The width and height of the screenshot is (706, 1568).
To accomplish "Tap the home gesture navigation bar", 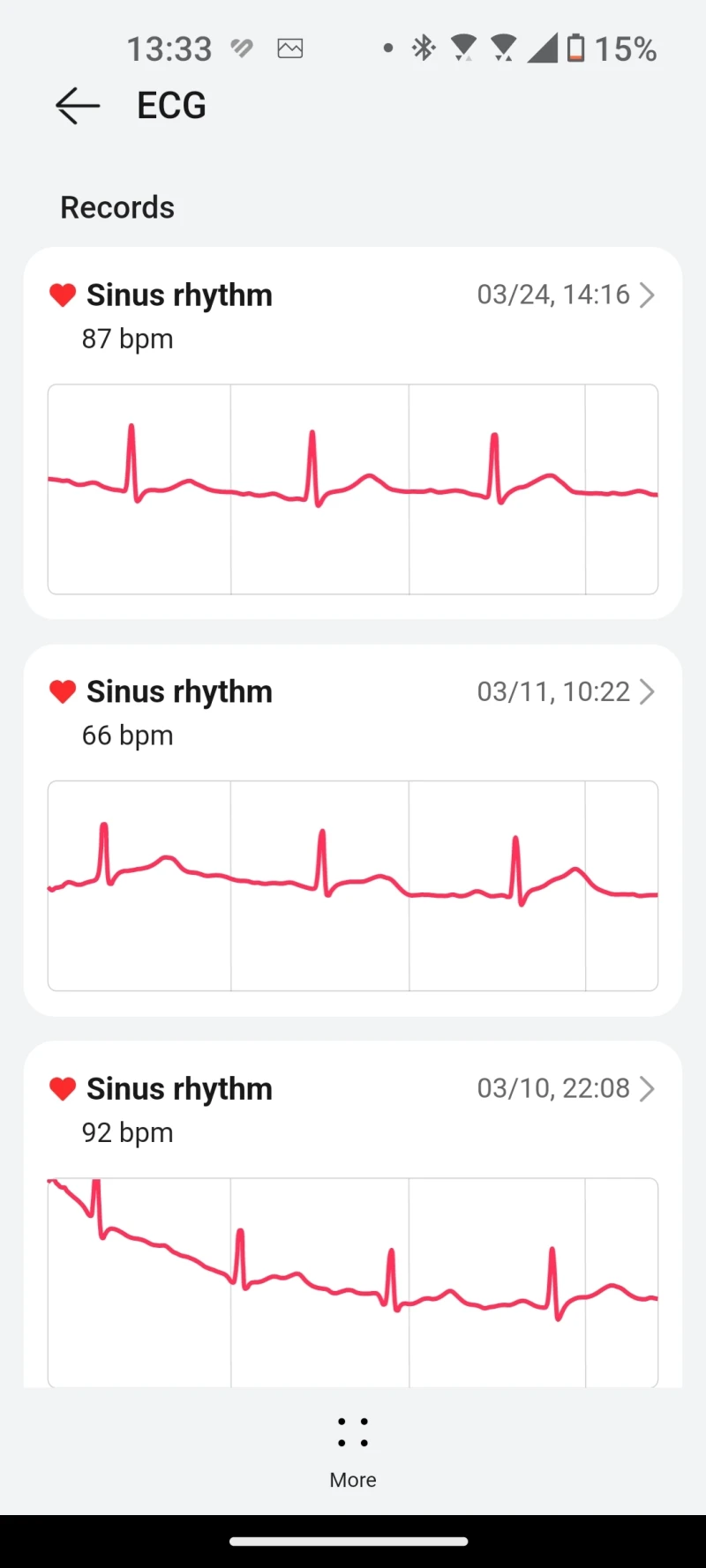I will 349,1542.
